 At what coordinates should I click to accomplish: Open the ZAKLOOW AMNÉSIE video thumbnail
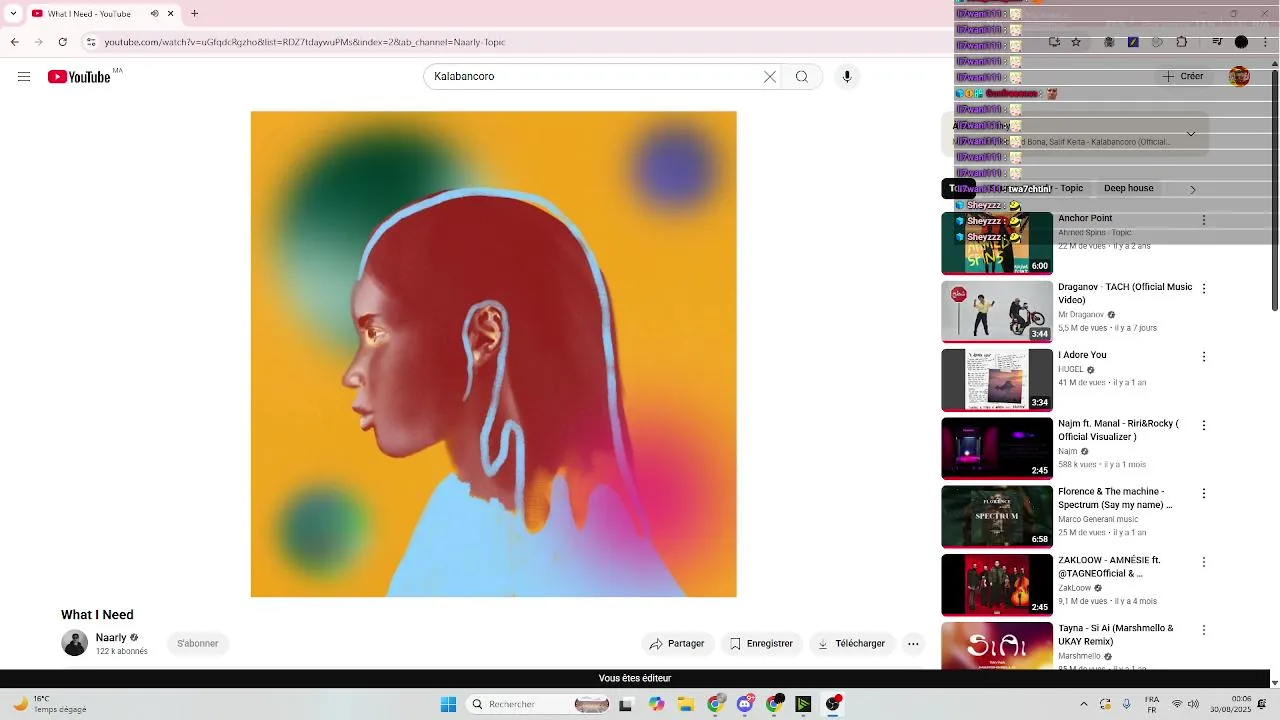point(997,585)
